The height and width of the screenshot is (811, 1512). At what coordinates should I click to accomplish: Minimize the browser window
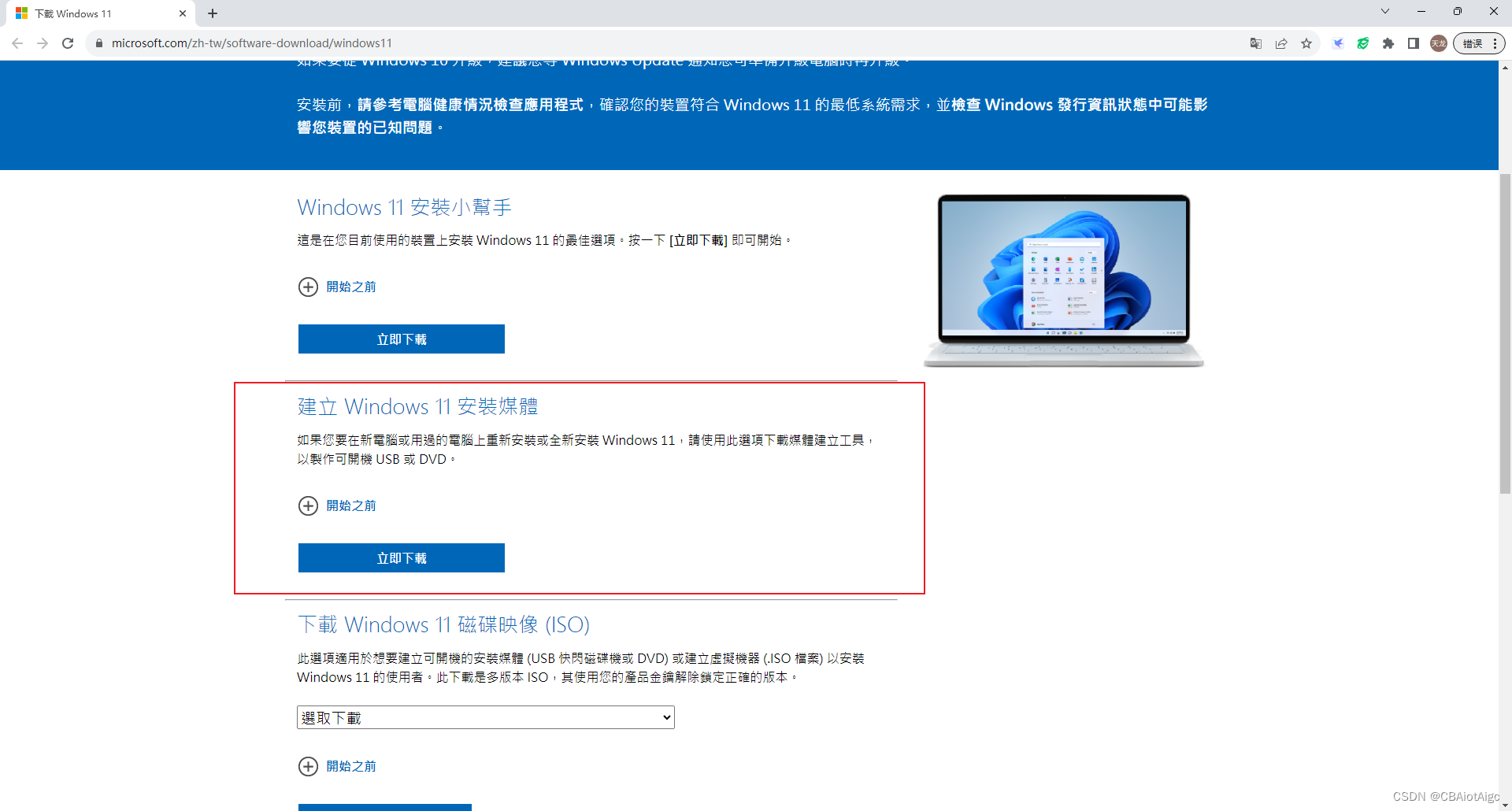pyautogui.click(x=1421, y=11)
